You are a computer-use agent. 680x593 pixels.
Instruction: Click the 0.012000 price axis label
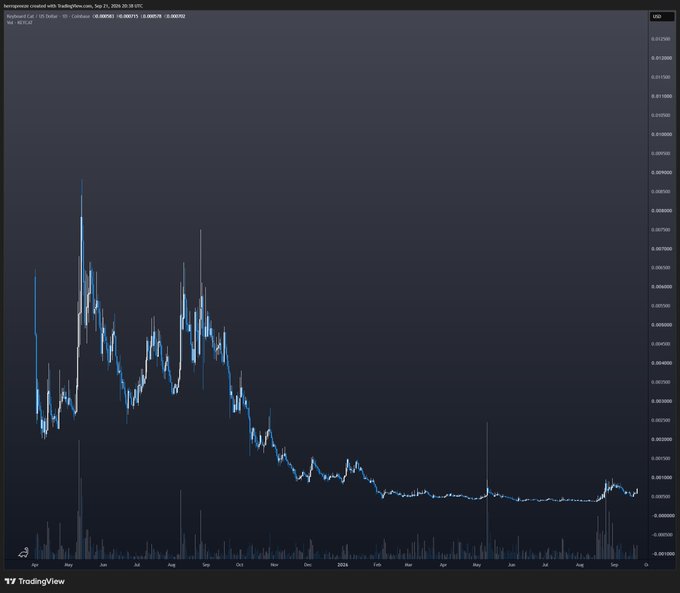pos(660,58)
